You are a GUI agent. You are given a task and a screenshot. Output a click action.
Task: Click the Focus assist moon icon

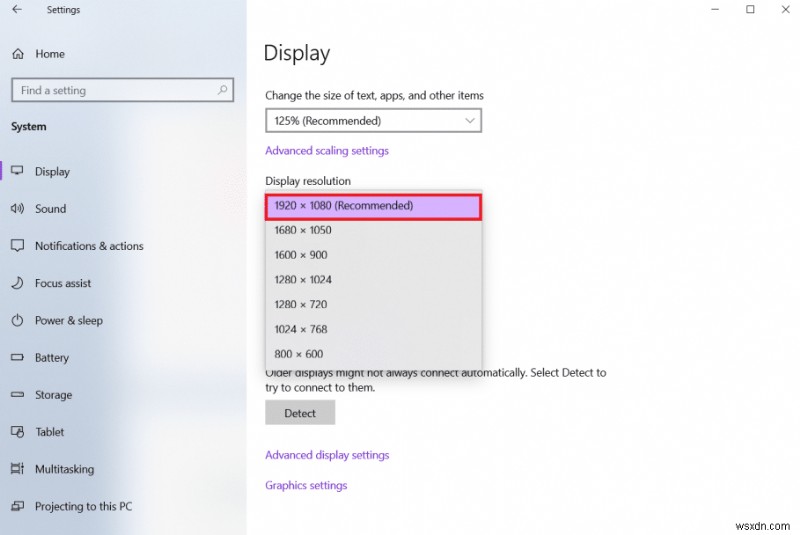coord(17,283)
